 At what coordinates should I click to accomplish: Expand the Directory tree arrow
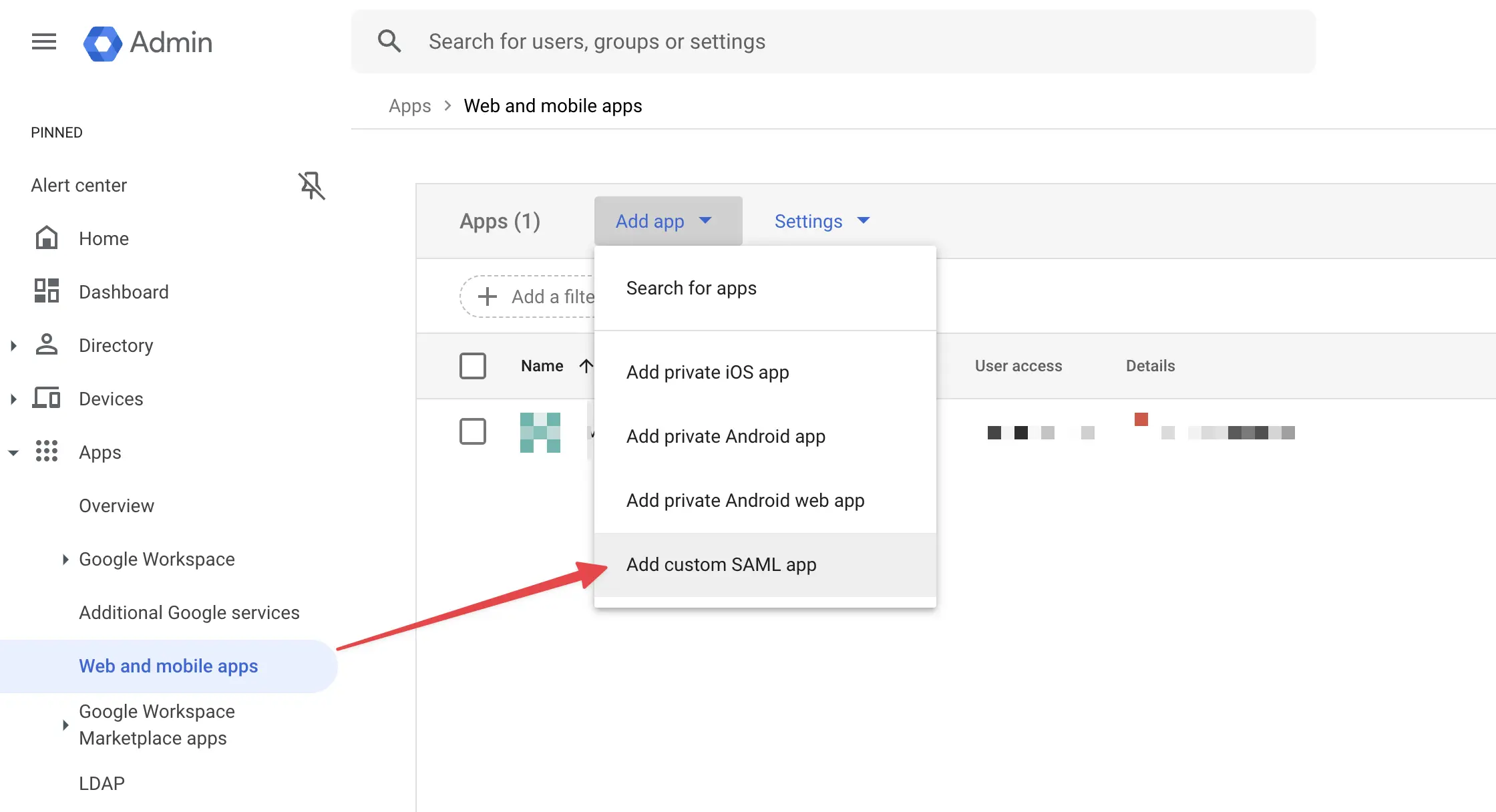click(x=13, y=345)
